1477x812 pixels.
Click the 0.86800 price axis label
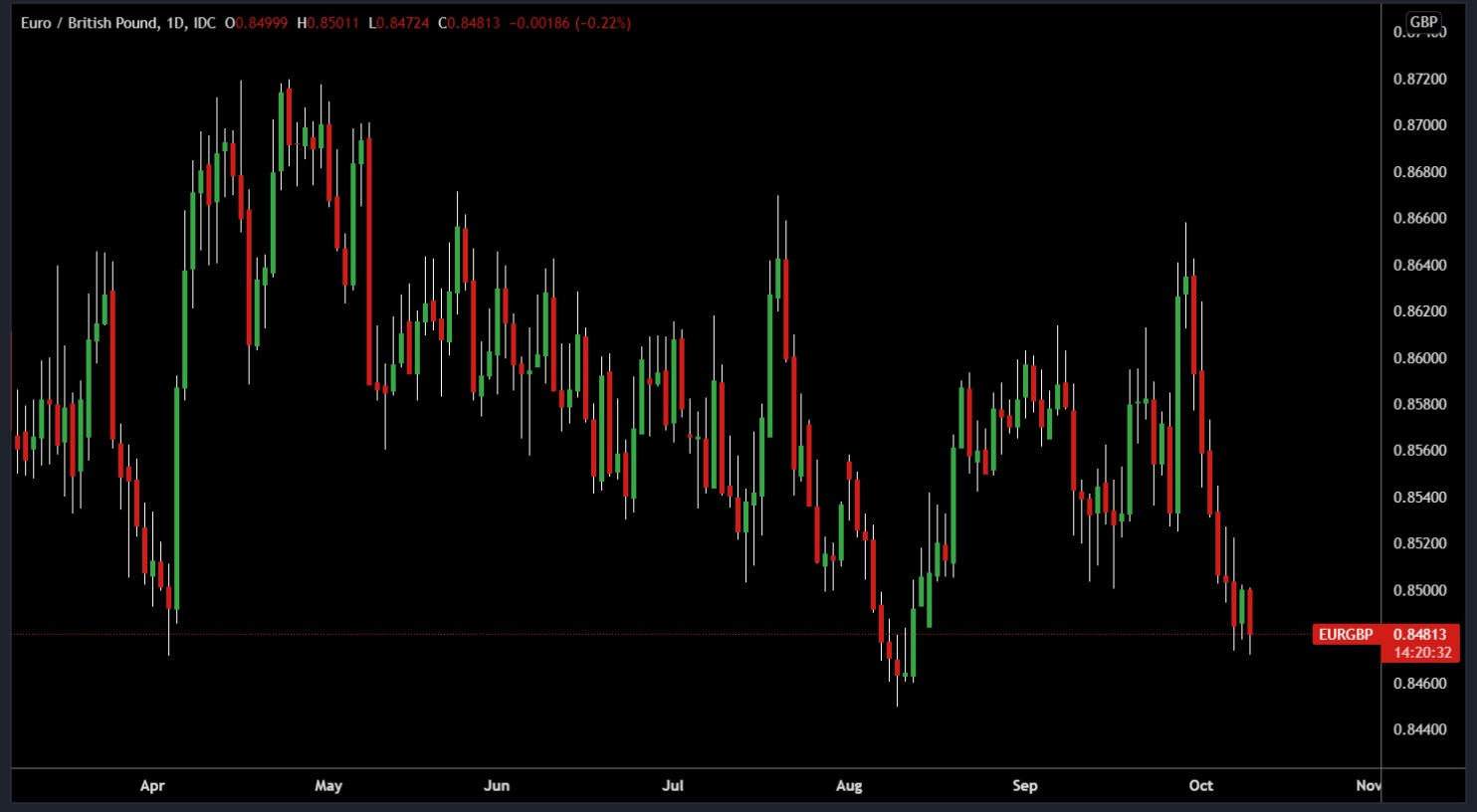(1420, 172)
